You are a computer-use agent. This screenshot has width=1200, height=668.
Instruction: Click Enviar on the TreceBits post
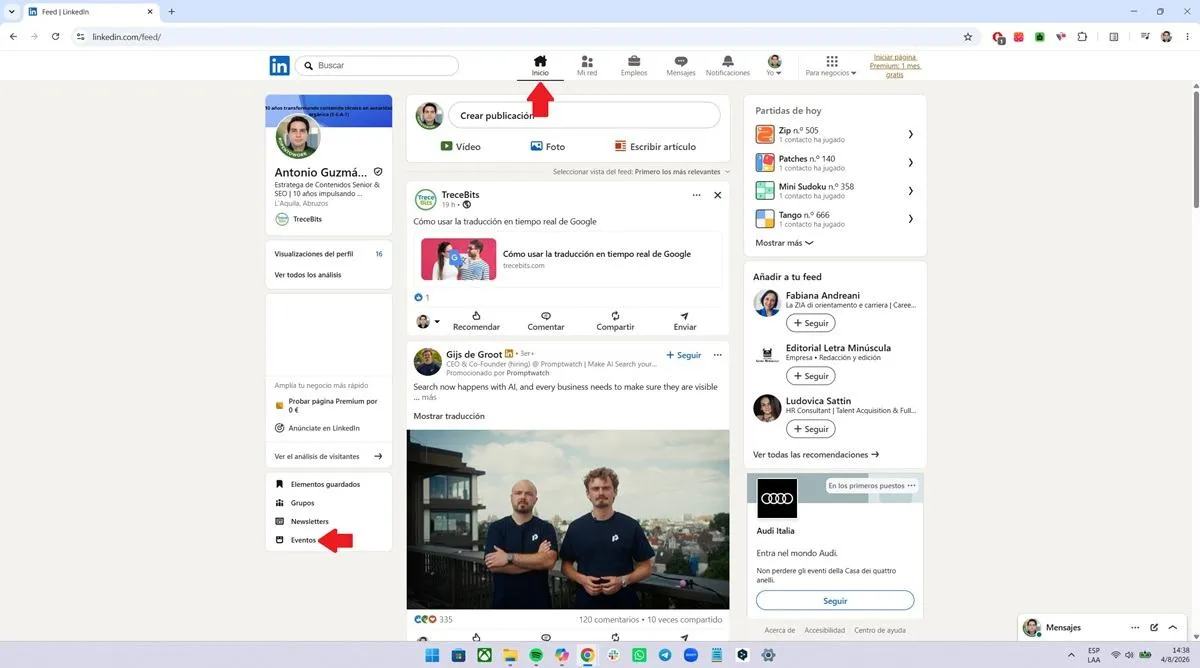pyautogui.click(x=685, y=321)
